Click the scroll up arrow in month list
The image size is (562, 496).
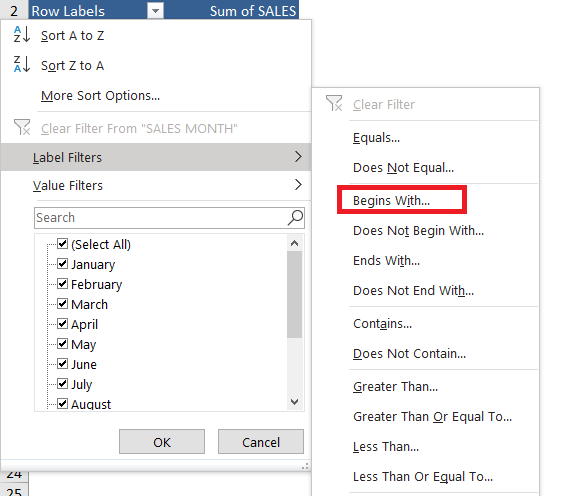(x=295, y=243)
